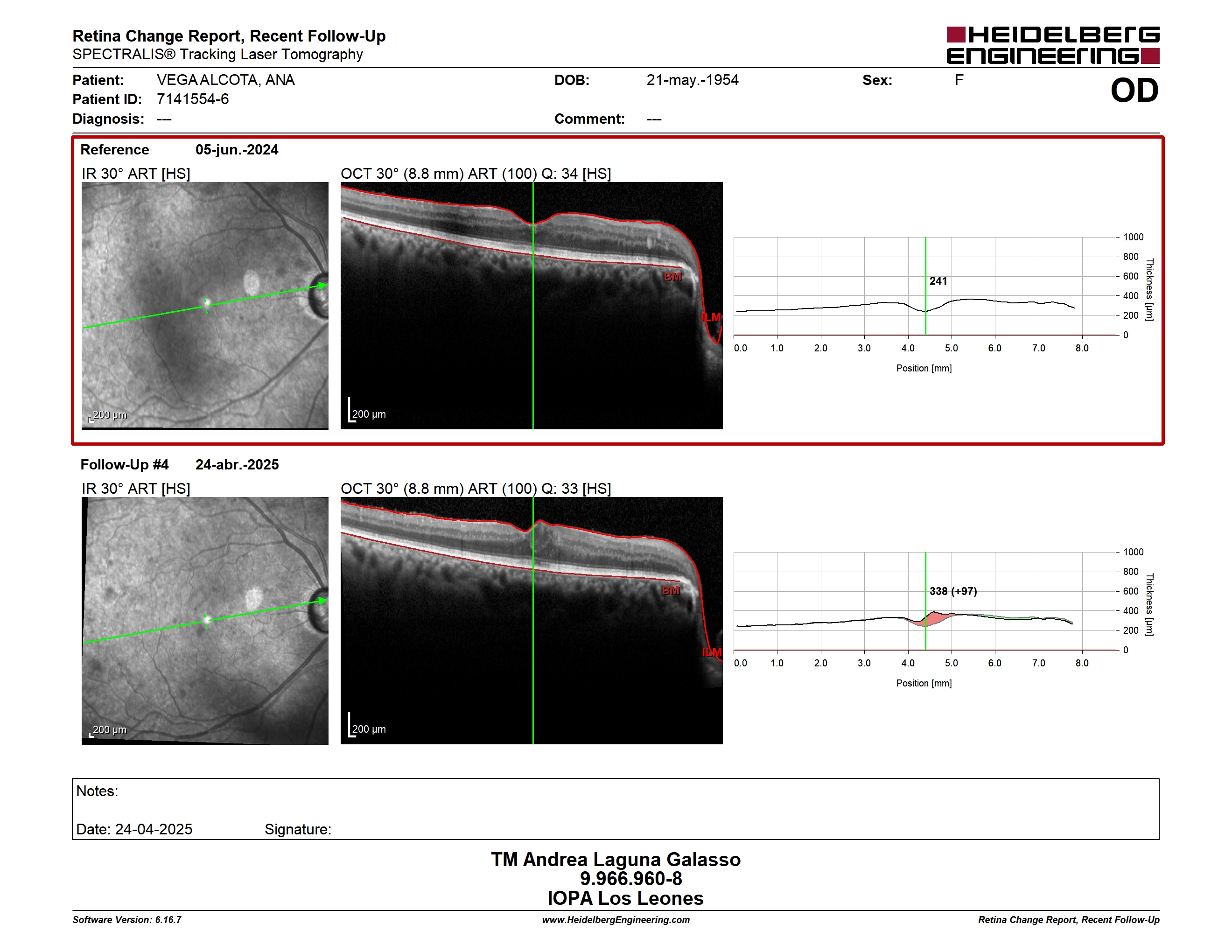The width and height of the screenshot is (1232, 952).
Task: Click 'Software Version: 6.16.7' footer text
Action: click(127, 920)
